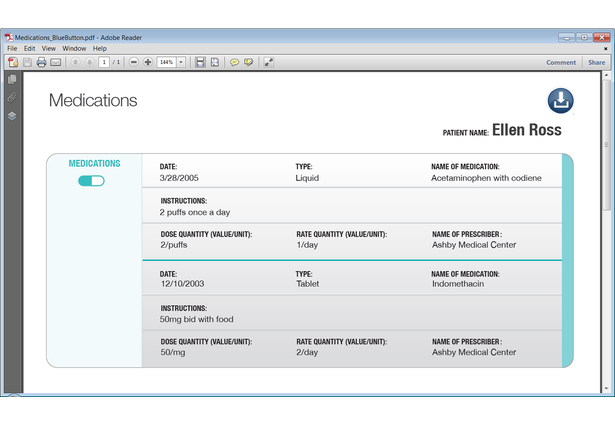Image resolution: width=615 pixels, height=424 pixels.
Task: Close the document with the menu bar x
Action: click(606, 49)
